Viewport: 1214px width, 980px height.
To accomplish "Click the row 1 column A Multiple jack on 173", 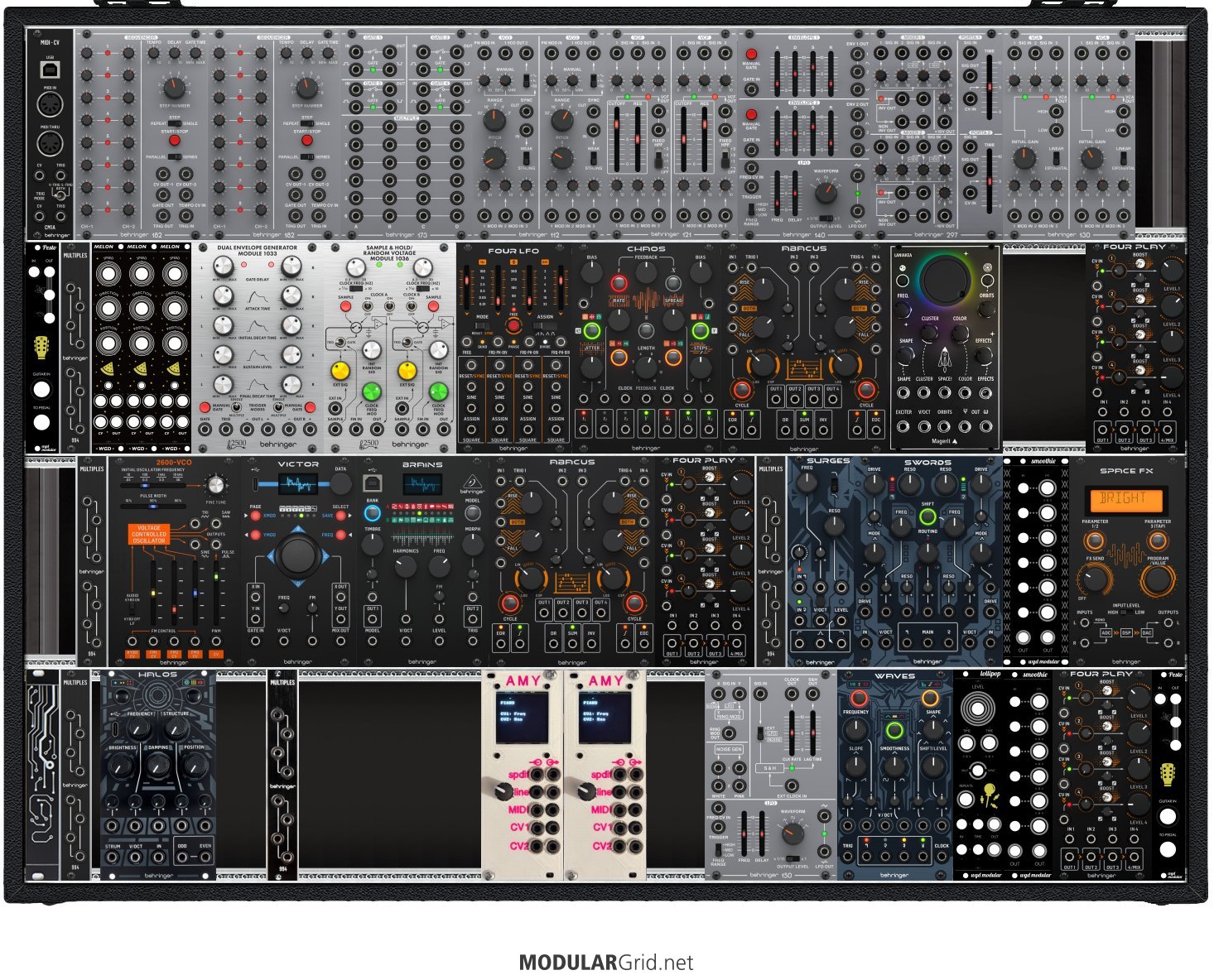I will tap(356, 126).
